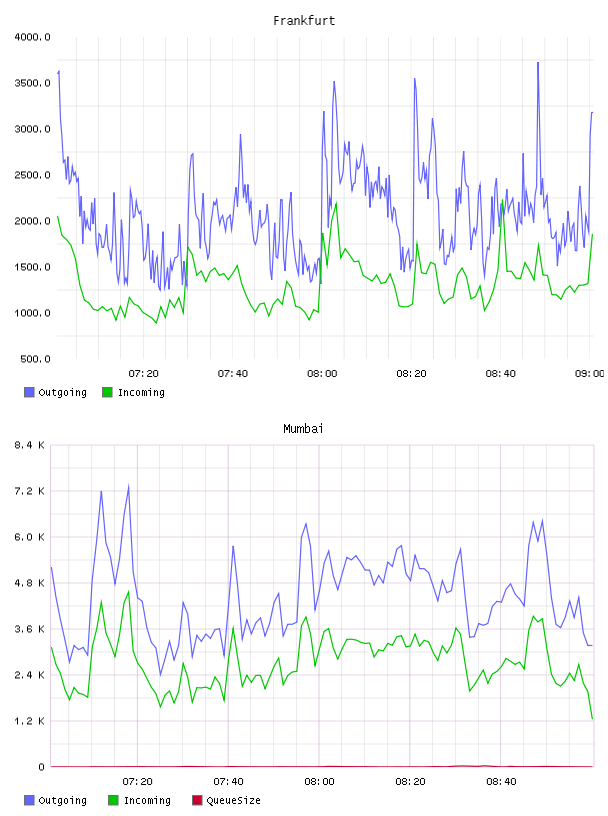Click Frankfurt legend label Incoming

141,392
